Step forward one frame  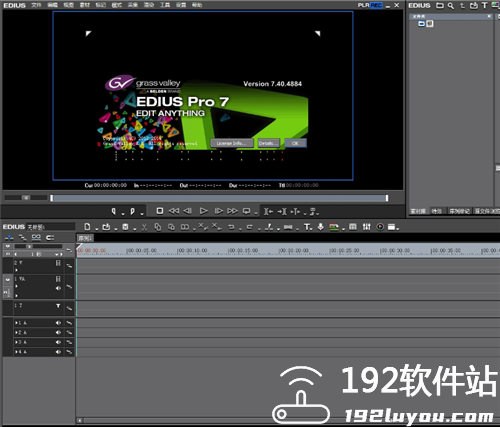click(219, 211)
